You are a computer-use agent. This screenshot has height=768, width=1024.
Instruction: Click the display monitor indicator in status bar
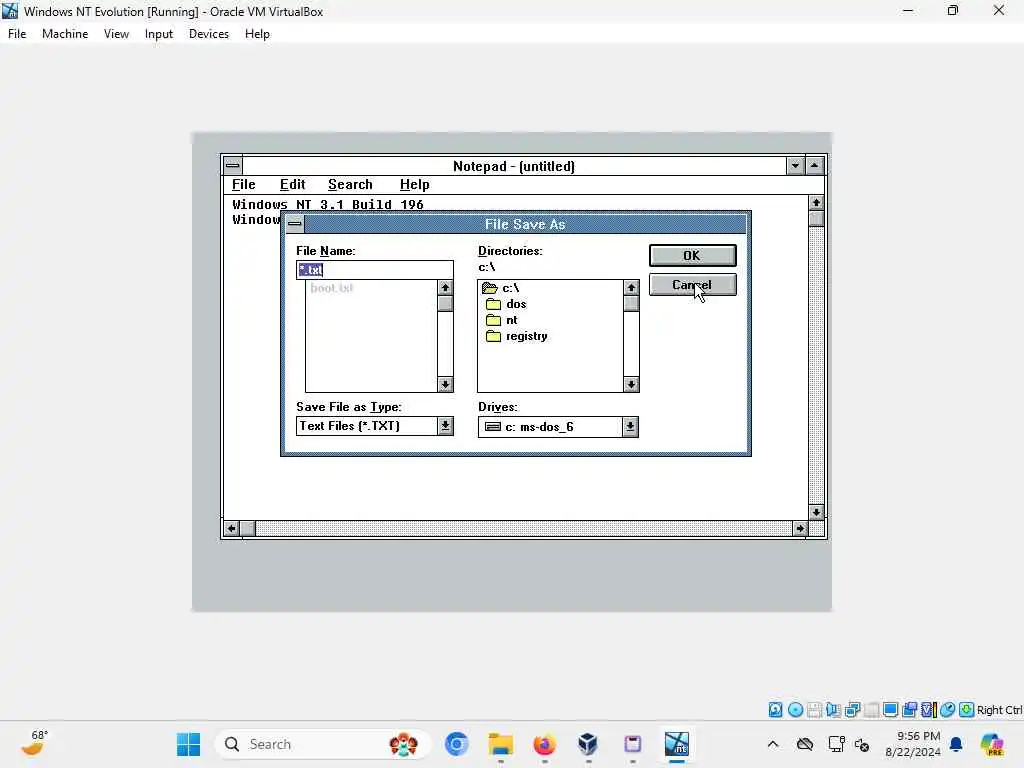pos(890,710)
